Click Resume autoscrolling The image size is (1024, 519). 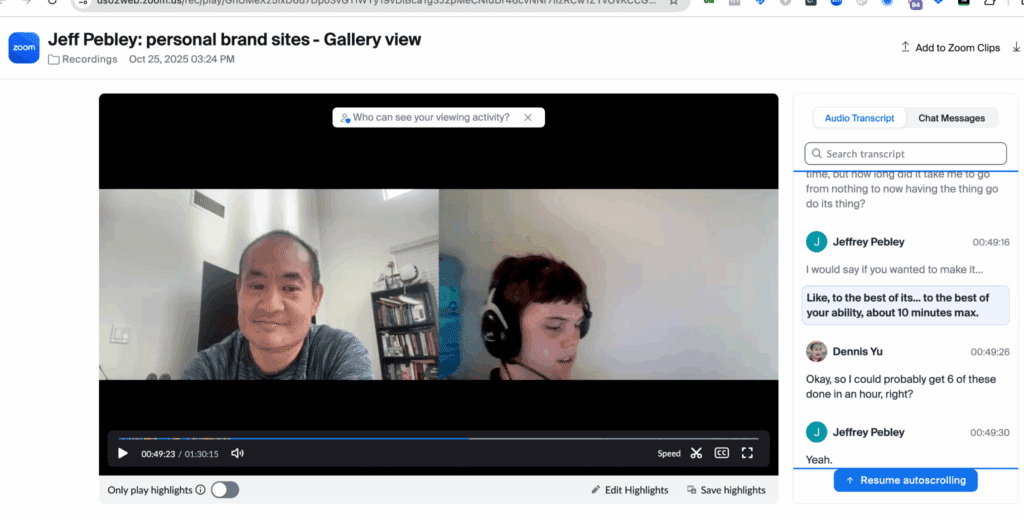point(905,480)
